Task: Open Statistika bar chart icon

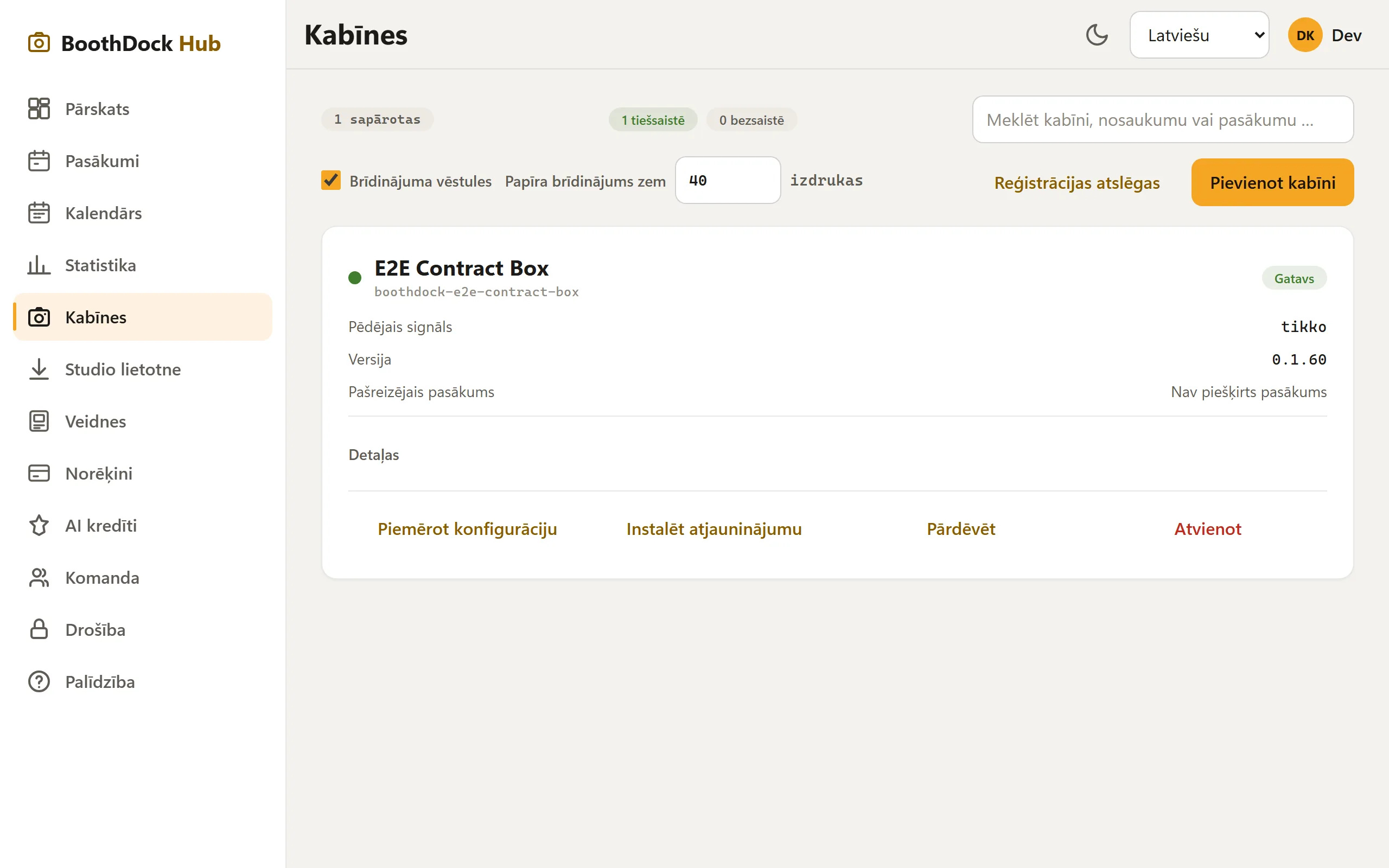Action: (39, 265)
